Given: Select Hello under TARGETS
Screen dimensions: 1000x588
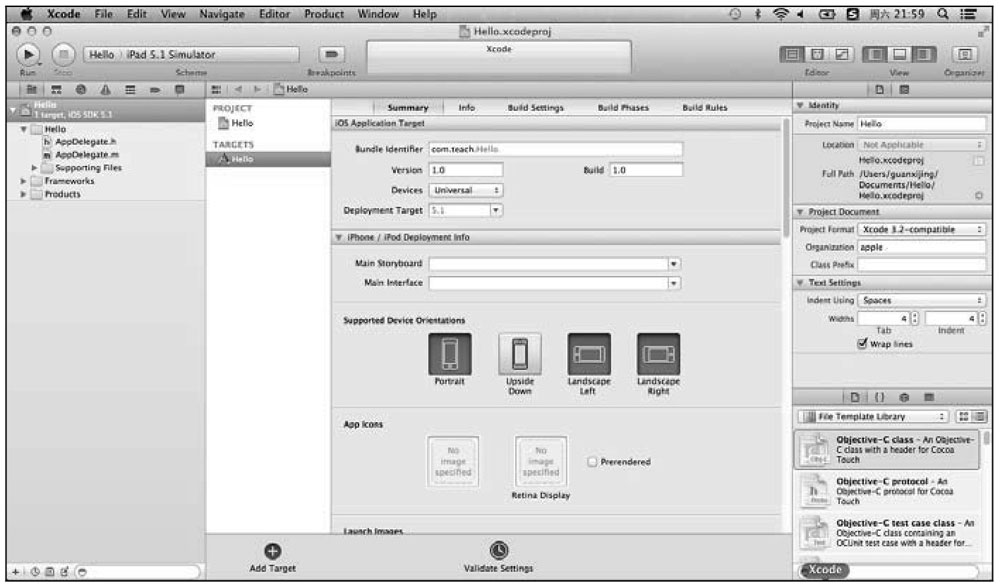Looking at the screenshot, I should point(268,159).
